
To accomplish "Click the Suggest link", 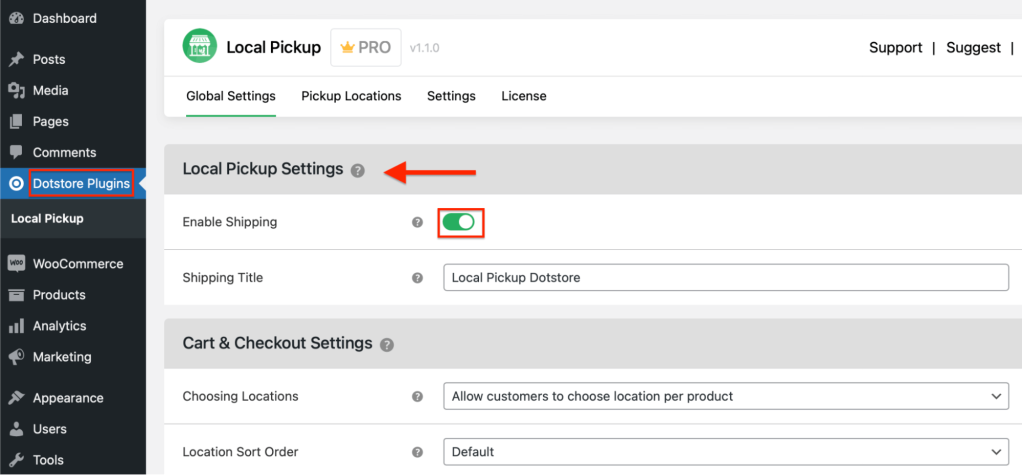I will click(x=973, y=47).
